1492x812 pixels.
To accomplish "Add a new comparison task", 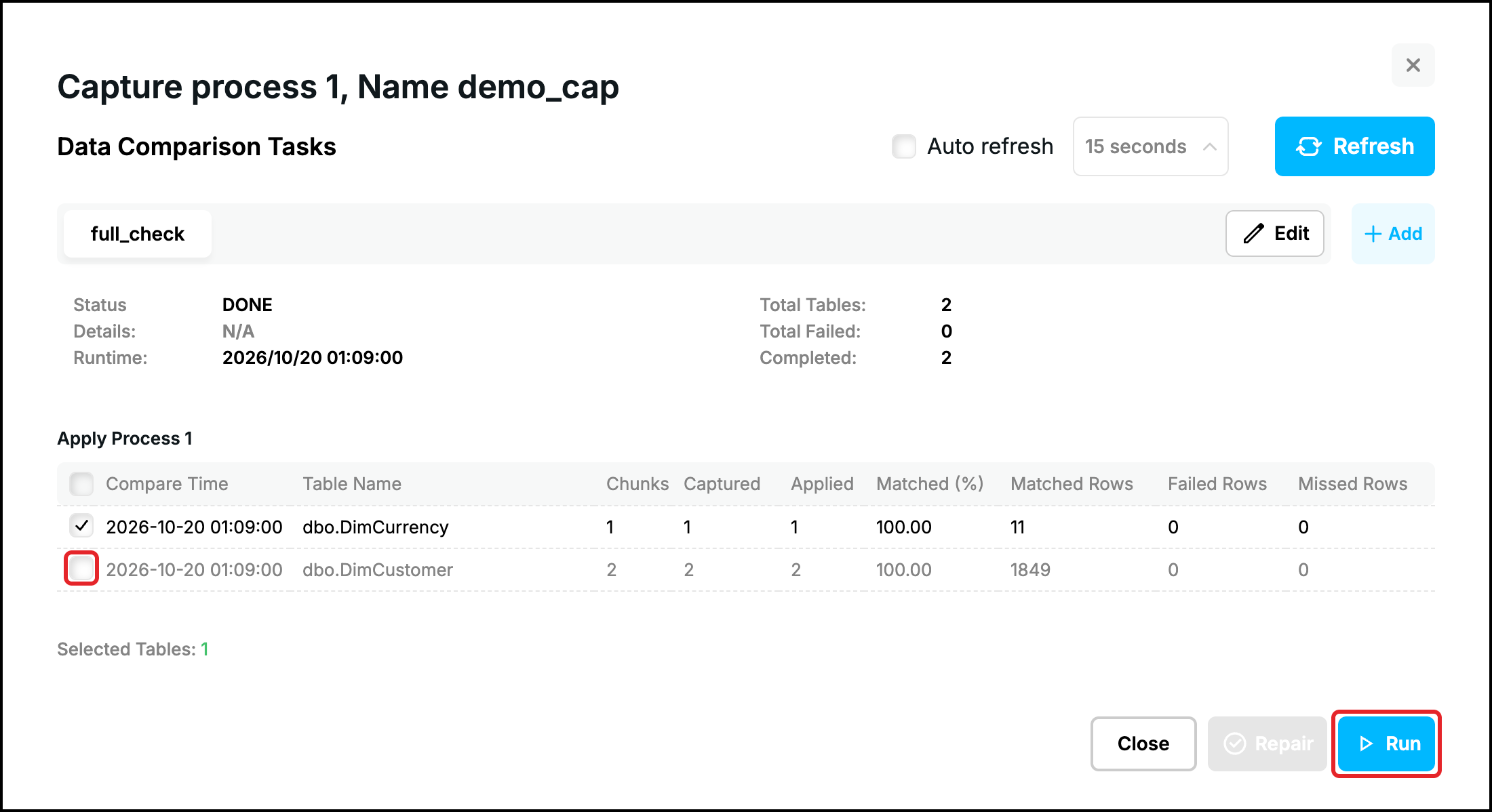I will [x=1393, y=234].
